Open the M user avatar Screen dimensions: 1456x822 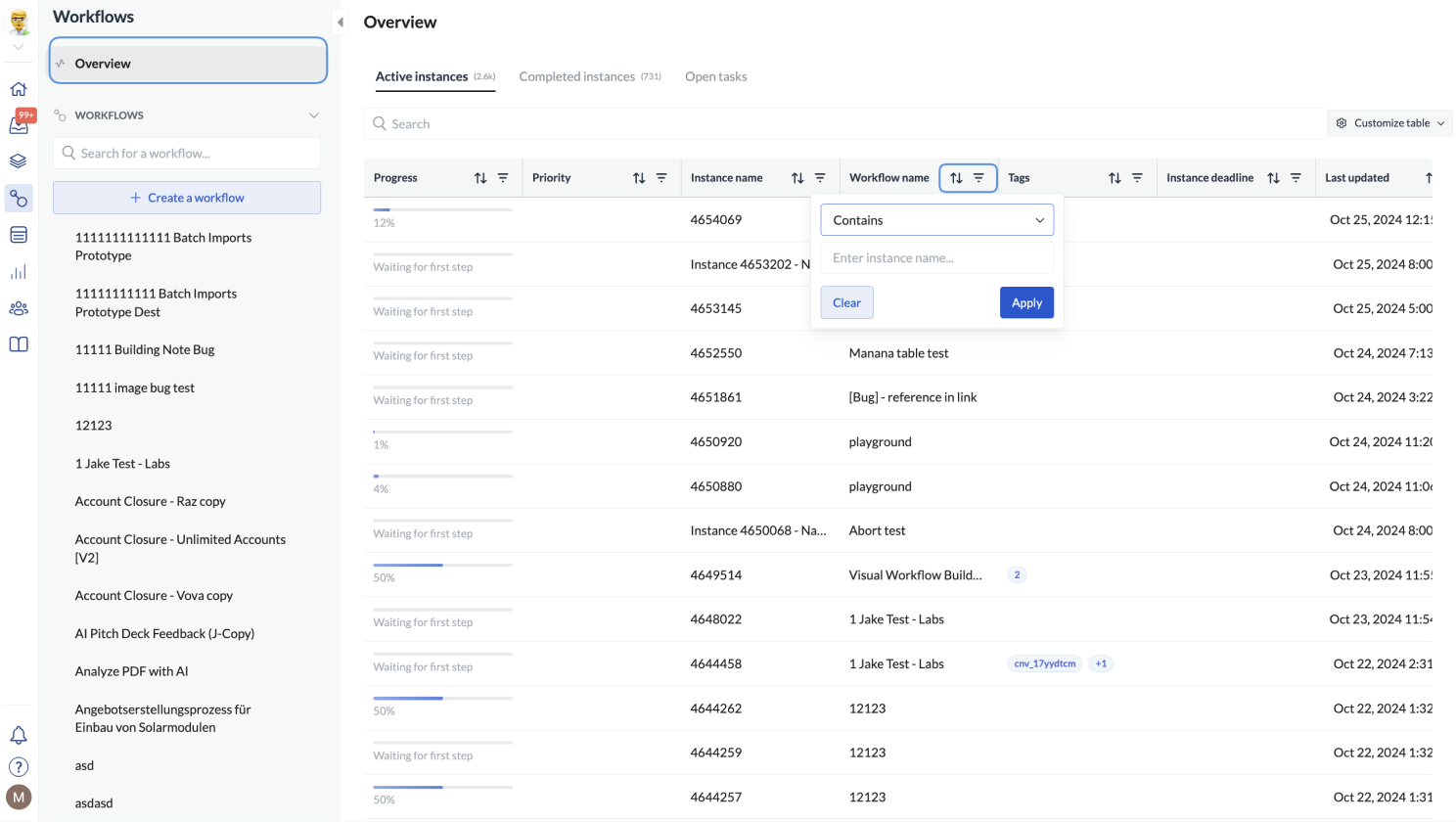[x=19, y=798]
